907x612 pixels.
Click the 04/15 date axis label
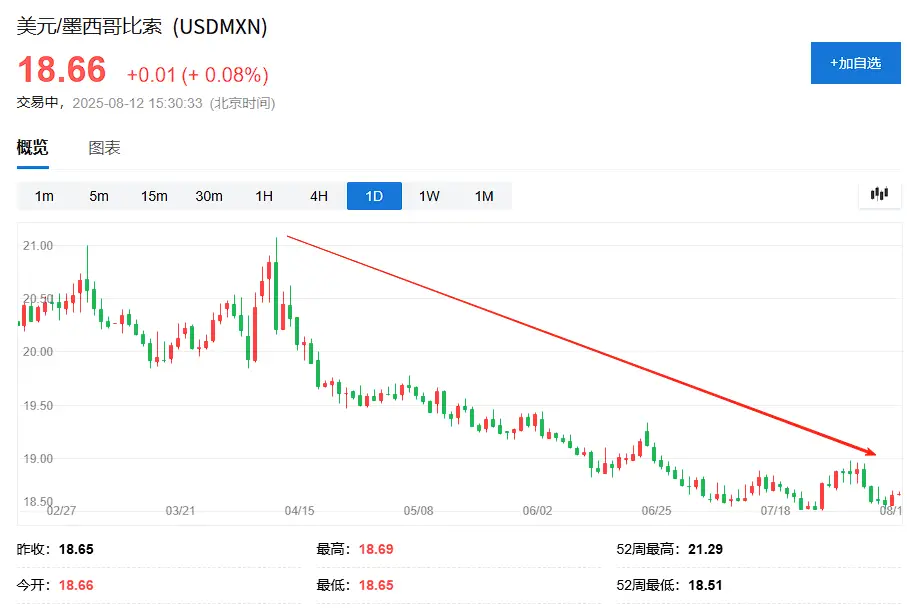point(299,511)
